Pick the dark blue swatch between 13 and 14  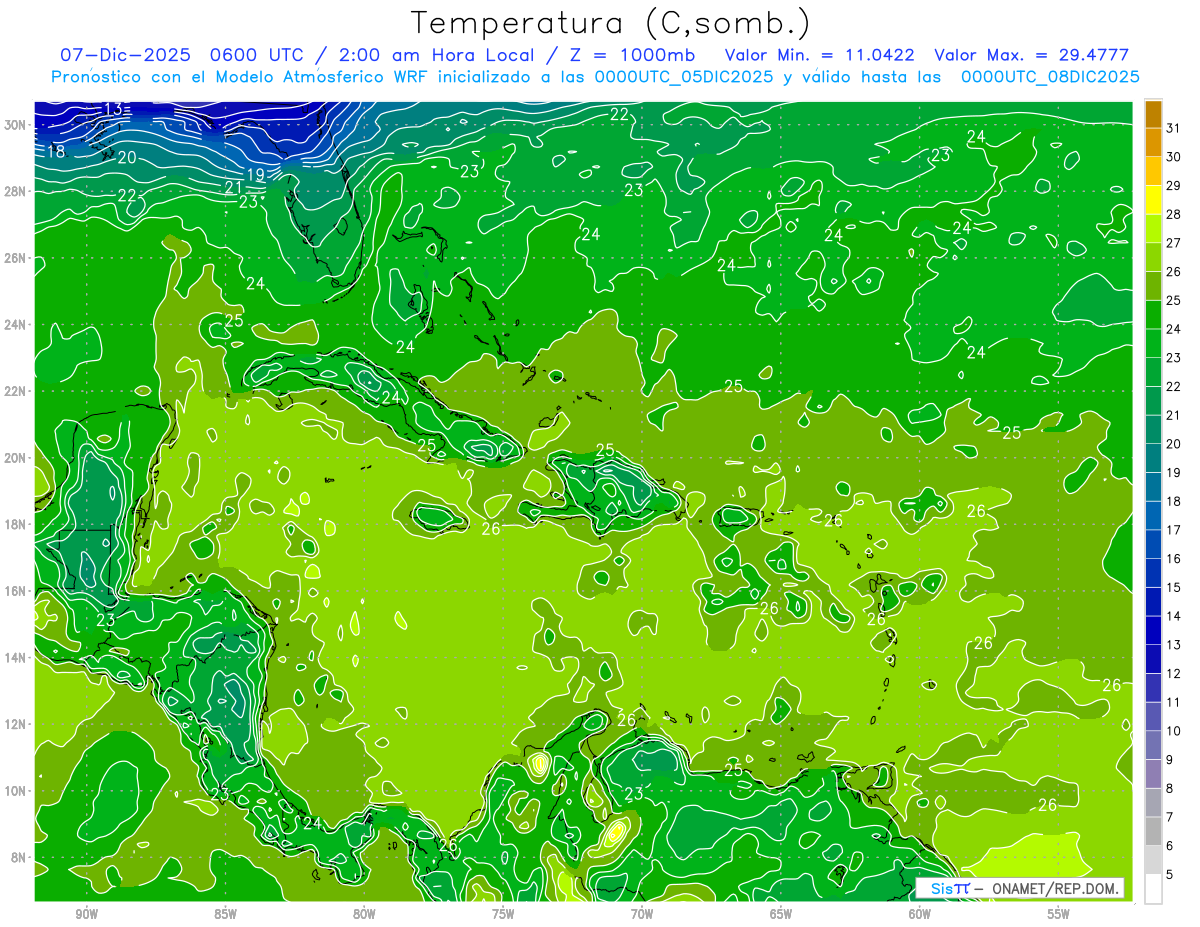coord(1153,630)
